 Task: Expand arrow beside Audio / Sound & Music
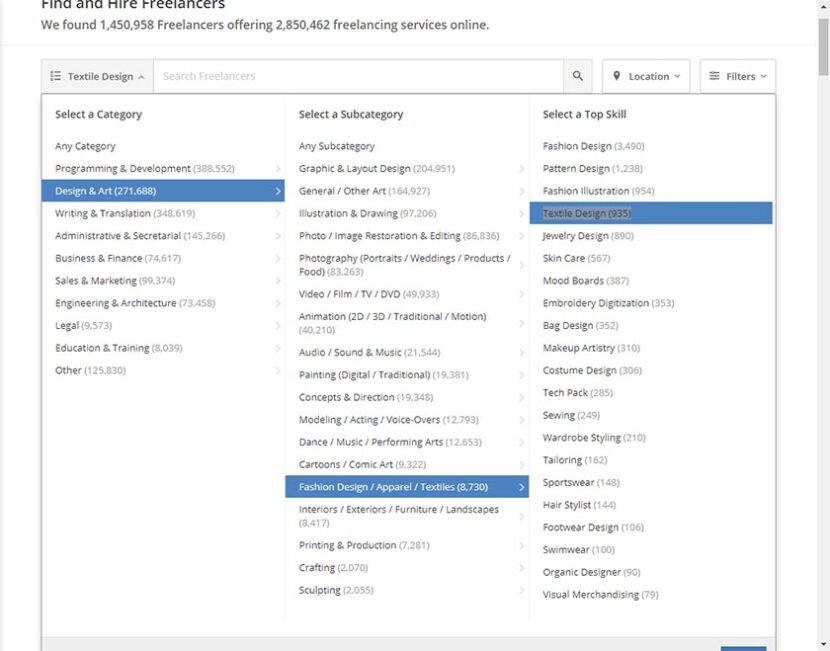521,353
